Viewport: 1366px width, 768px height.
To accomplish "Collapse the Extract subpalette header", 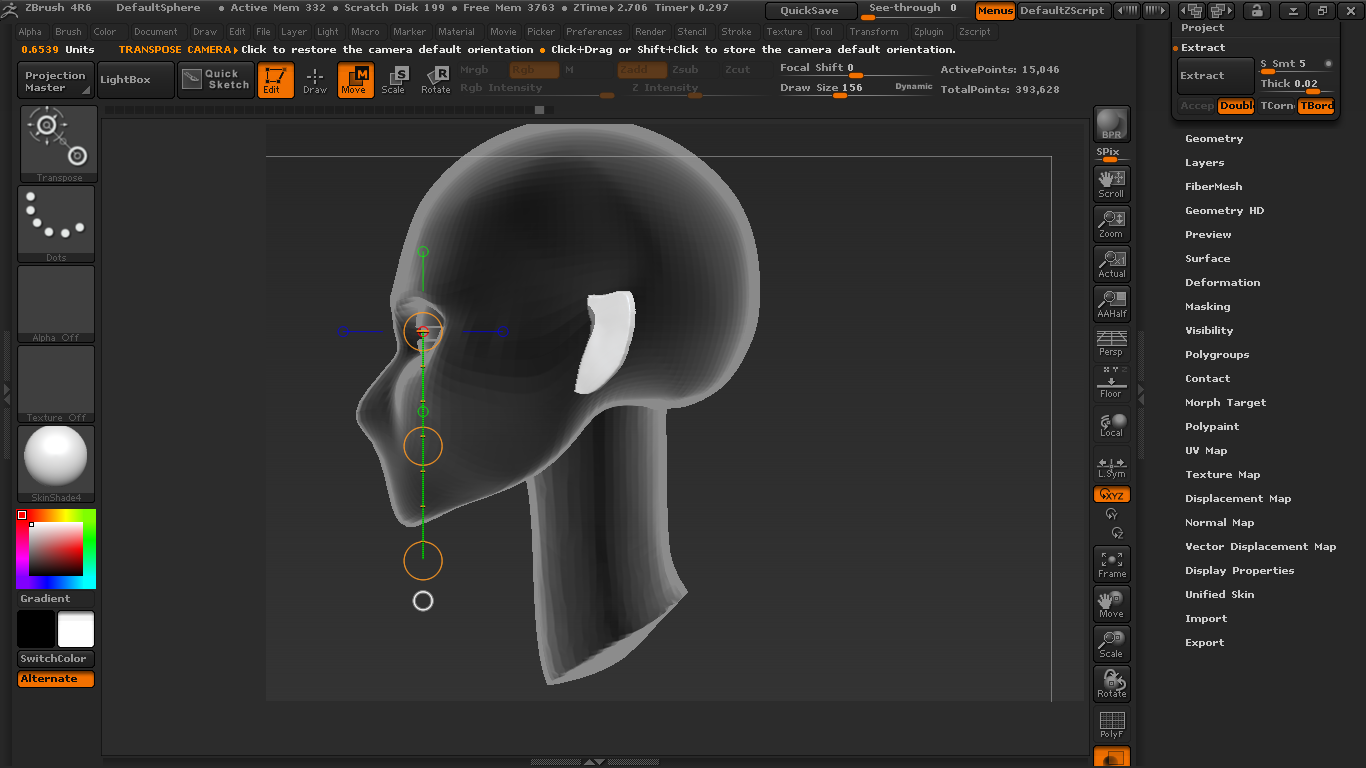I will coord(1203,48).
